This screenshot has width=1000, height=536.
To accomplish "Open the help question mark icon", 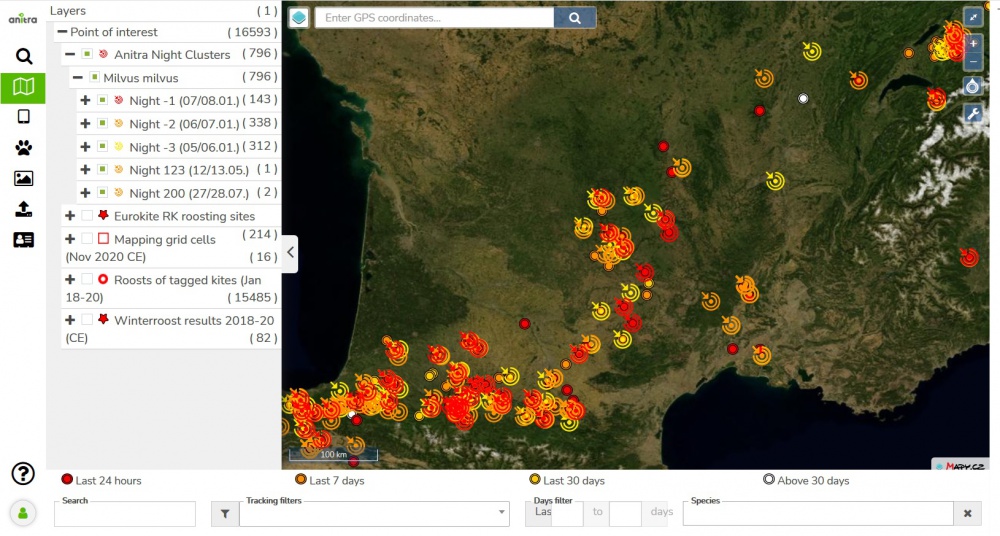I will click(23, 474).
